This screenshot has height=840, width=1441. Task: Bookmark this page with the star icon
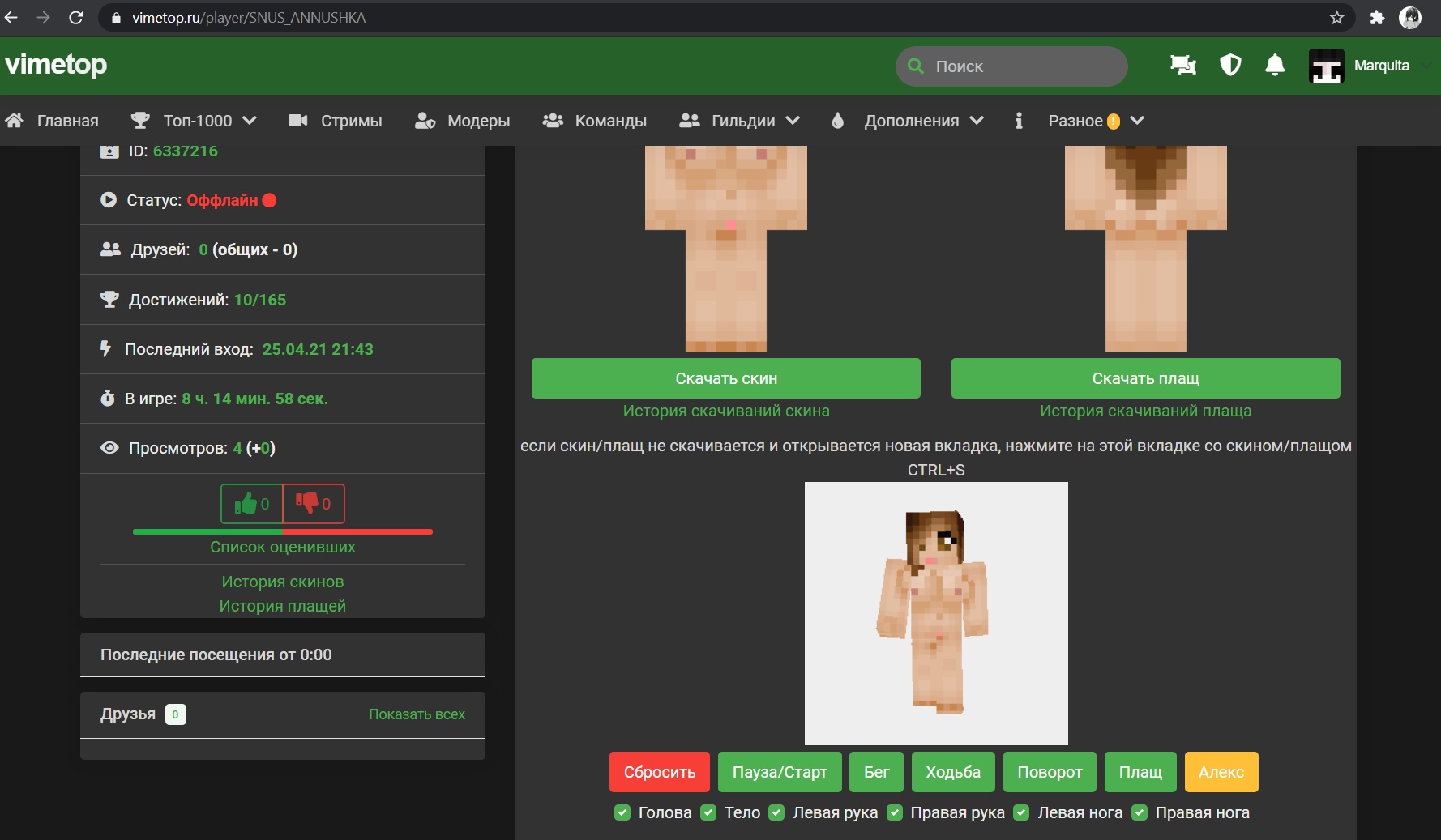[x=1337, y=17]
